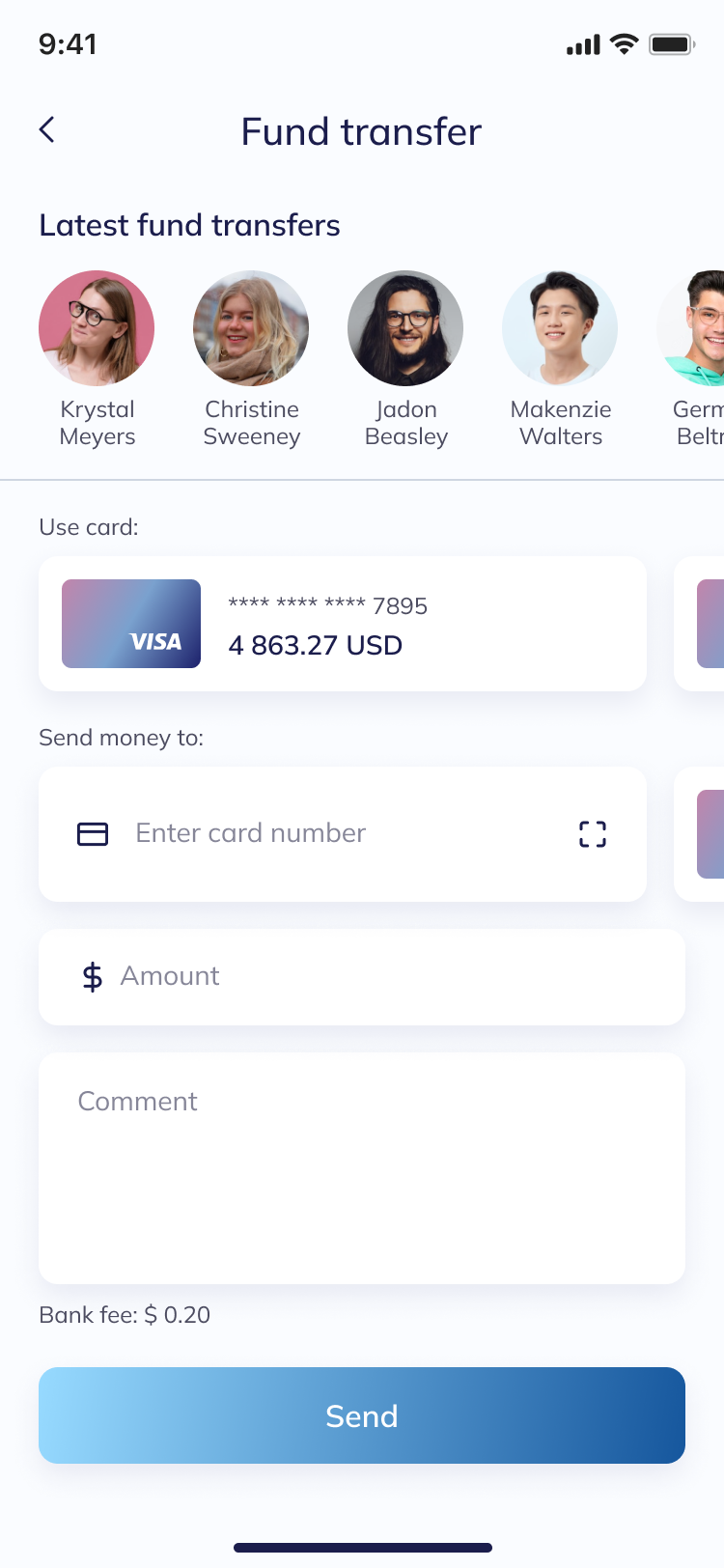The width and height of the screenshot is (724, 1568).
Task: Tap the Wi-Fi icon in status bar
Action: pos(623,43)
